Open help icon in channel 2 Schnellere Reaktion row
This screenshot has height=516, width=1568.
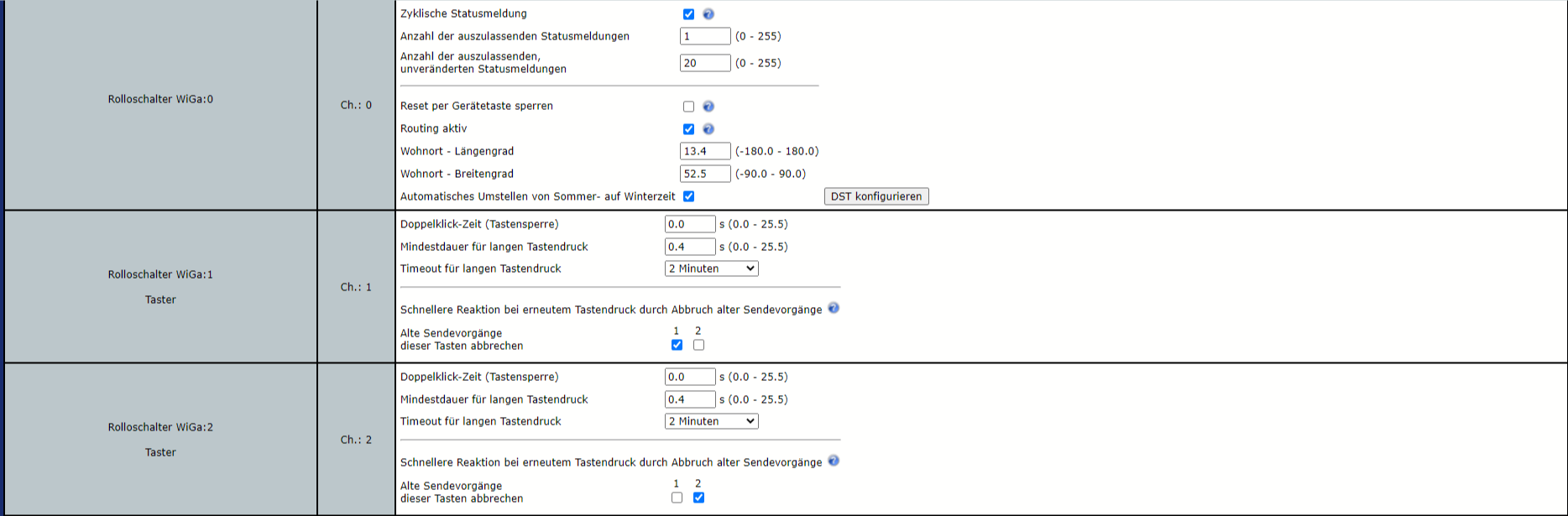[834, 461]
